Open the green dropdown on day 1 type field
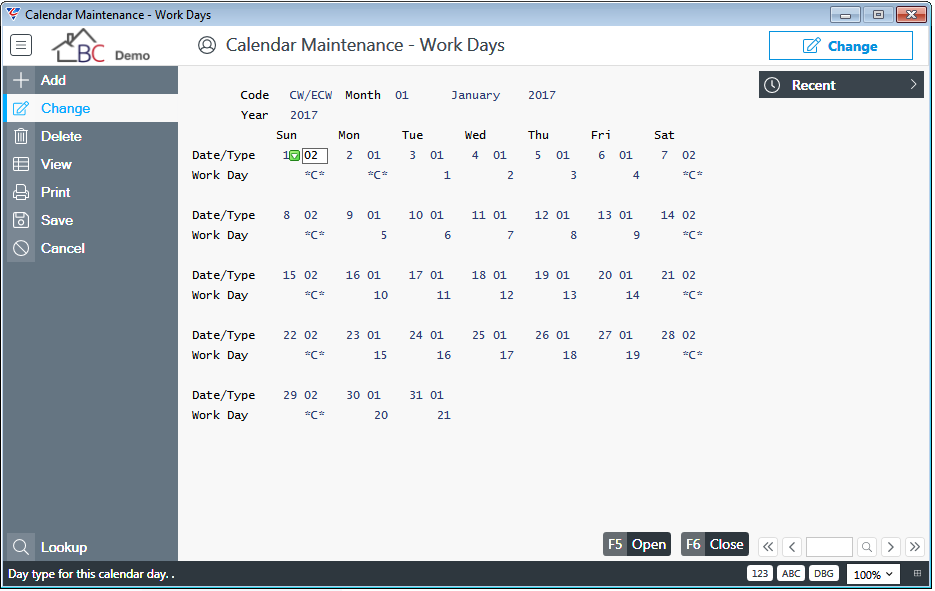 click(x=295, y=156)
